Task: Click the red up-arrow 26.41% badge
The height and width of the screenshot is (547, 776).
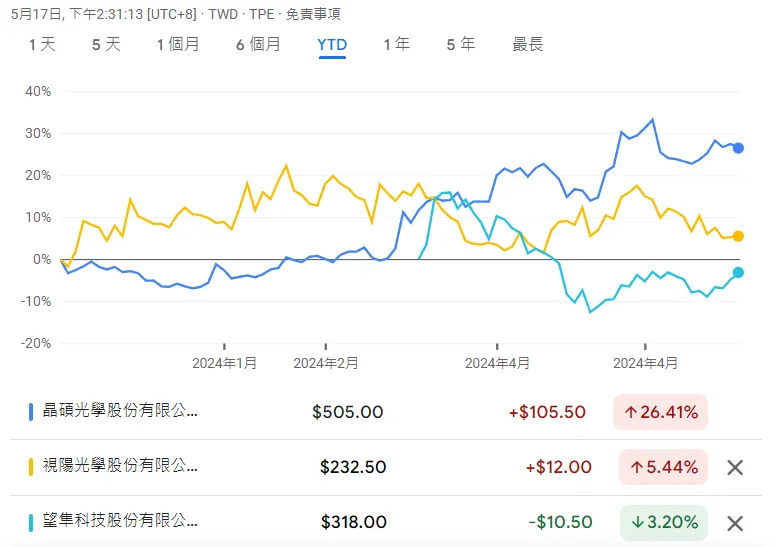Action: (662, 412)
